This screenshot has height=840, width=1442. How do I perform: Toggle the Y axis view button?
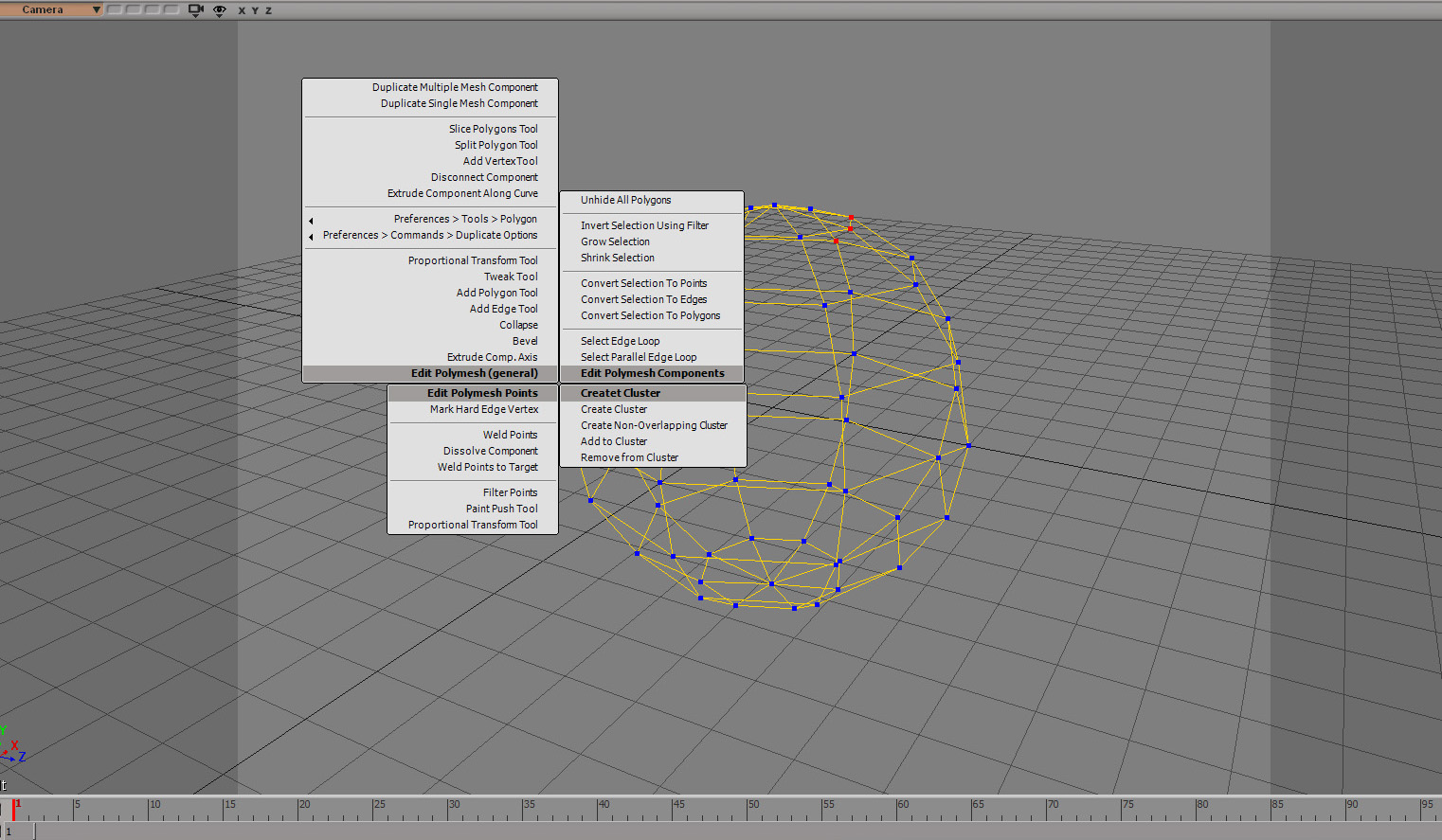click(x=255, y=10)
